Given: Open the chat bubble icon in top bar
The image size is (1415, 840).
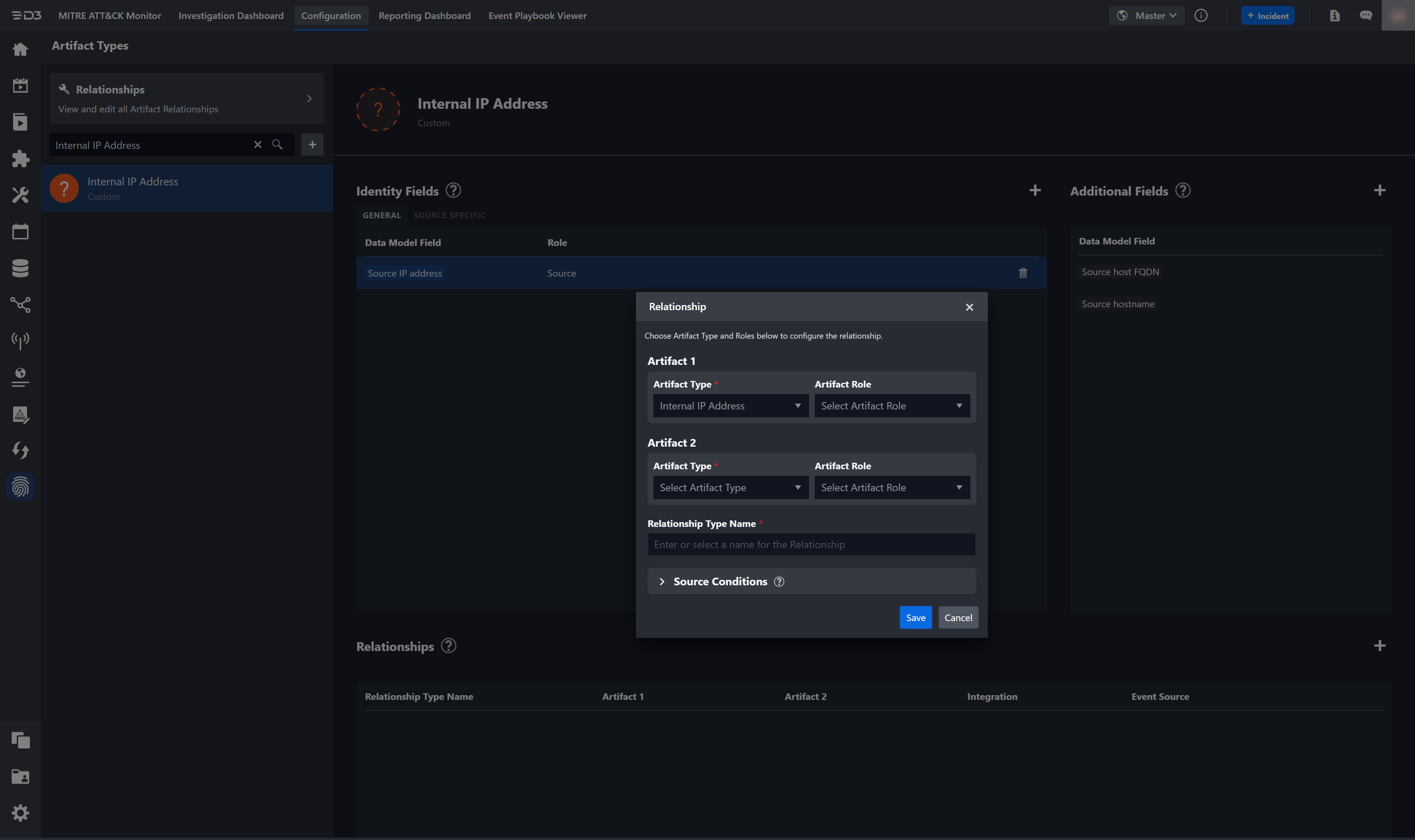Looking at the screenshot, I should pos(1366,16).
